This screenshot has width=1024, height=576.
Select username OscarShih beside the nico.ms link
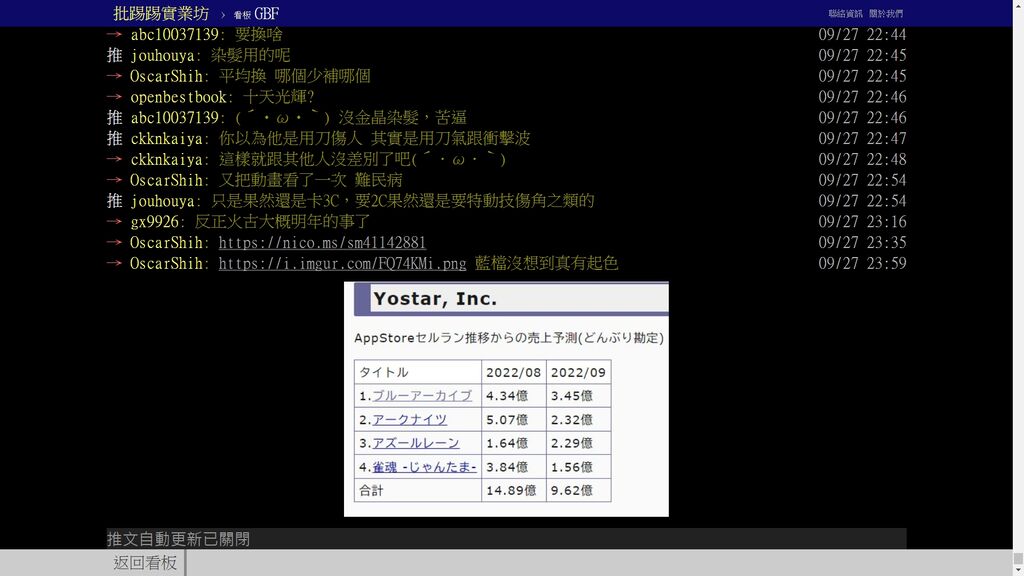click(166, 242)
